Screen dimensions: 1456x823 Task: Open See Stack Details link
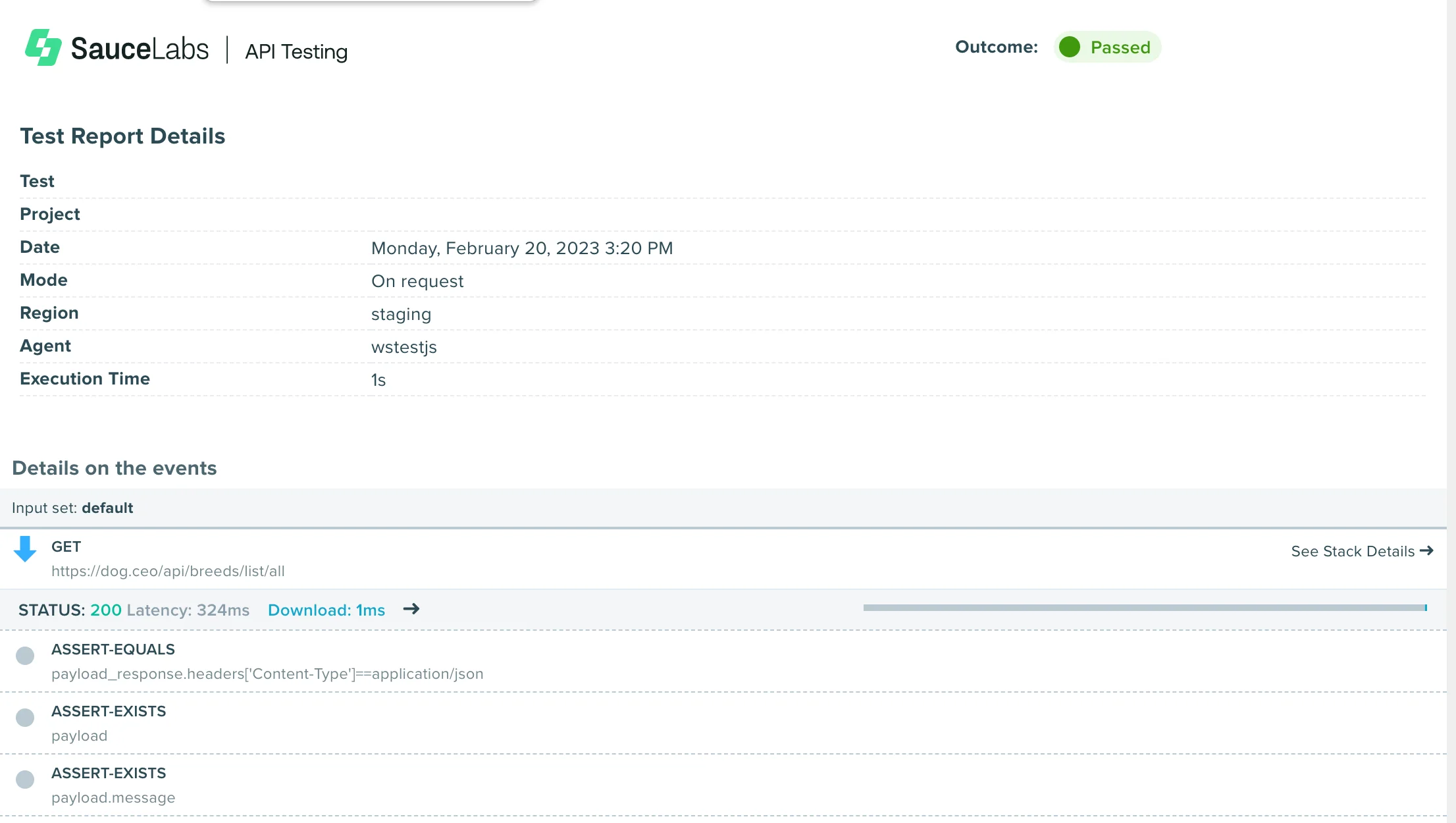point(1351,550)
